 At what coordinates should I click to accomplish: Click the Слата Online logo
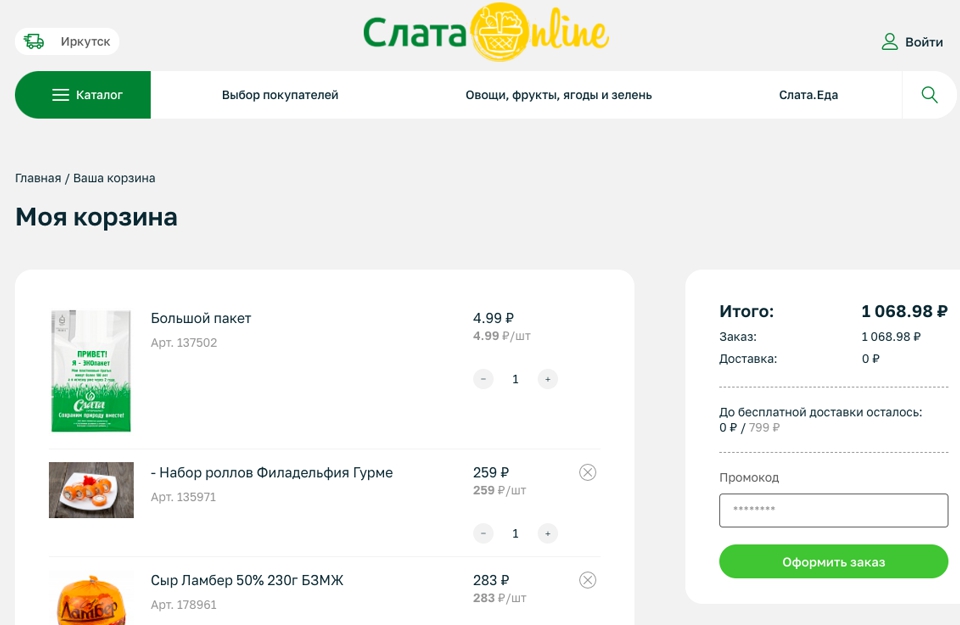(486, 33)
